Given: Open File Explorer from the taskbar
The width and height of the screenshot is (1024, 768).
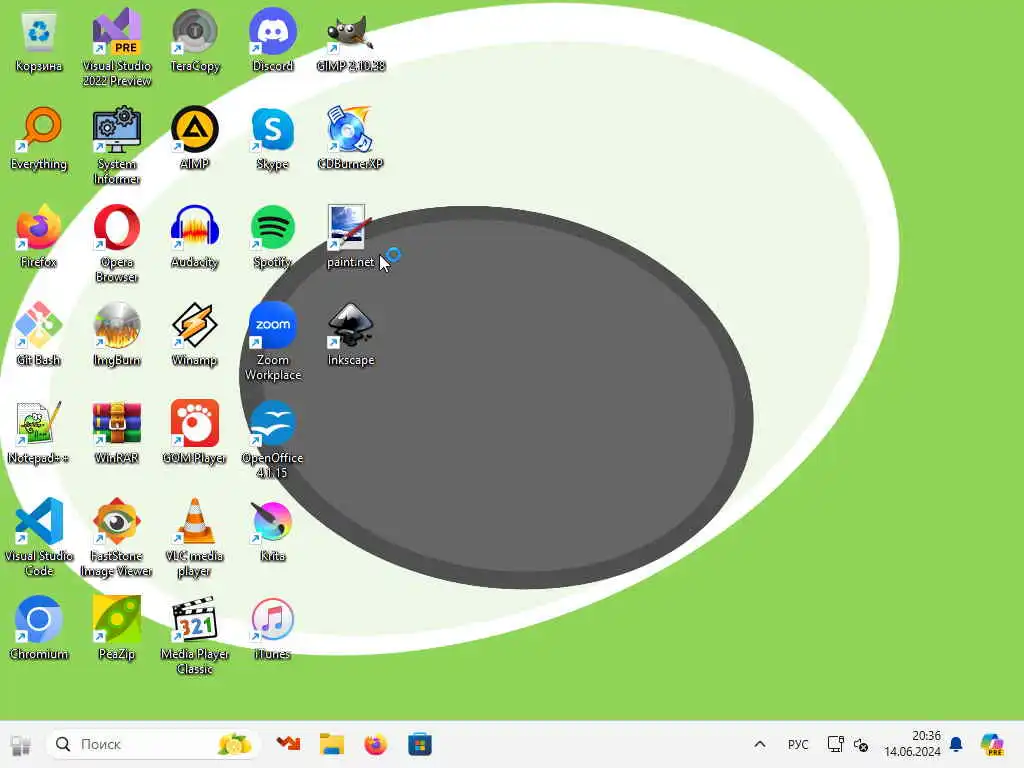Looking at the screenshot, I should click(332, 744).
